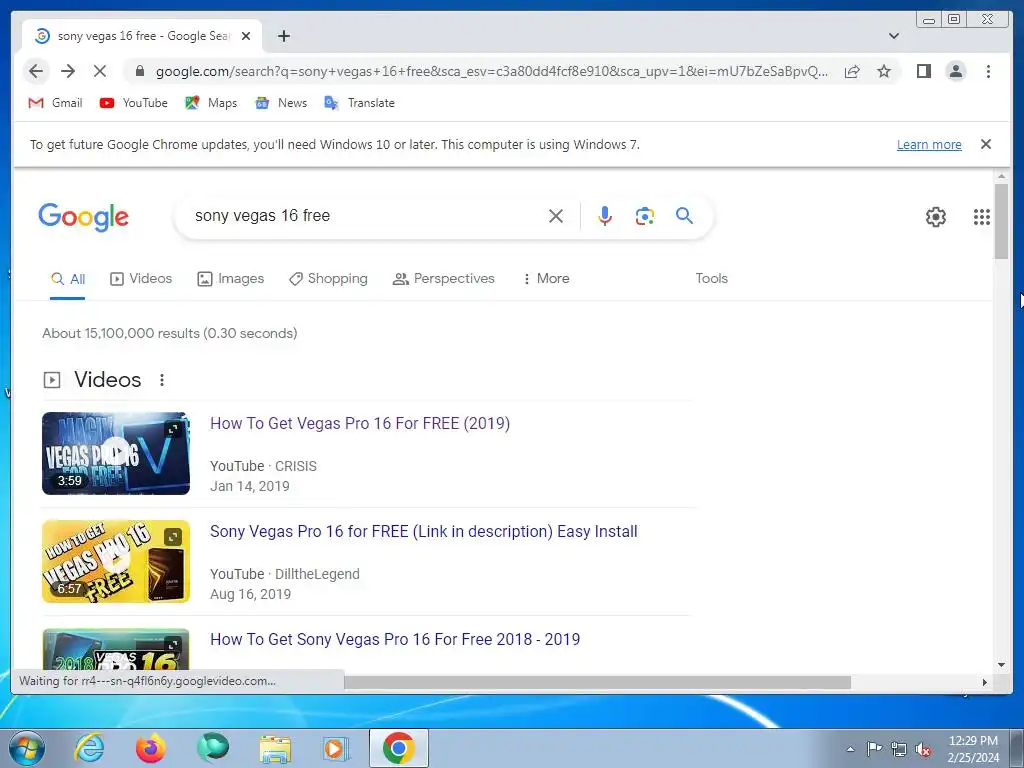Image resolution: width=1024 pixels, height=768 pixels.
Task: Click the vertical page scrollbar thumb
Action: (1001, 221)
